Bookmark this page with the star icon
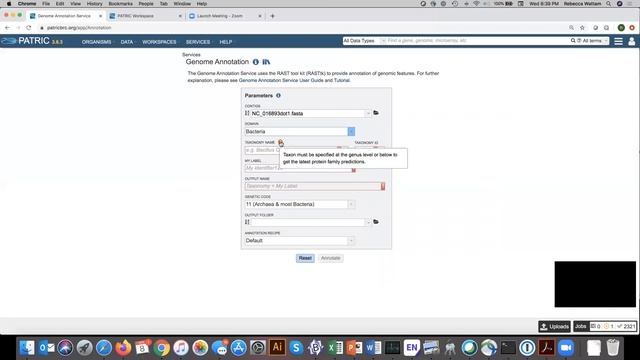The image size is (640, 360). (582, 28)
